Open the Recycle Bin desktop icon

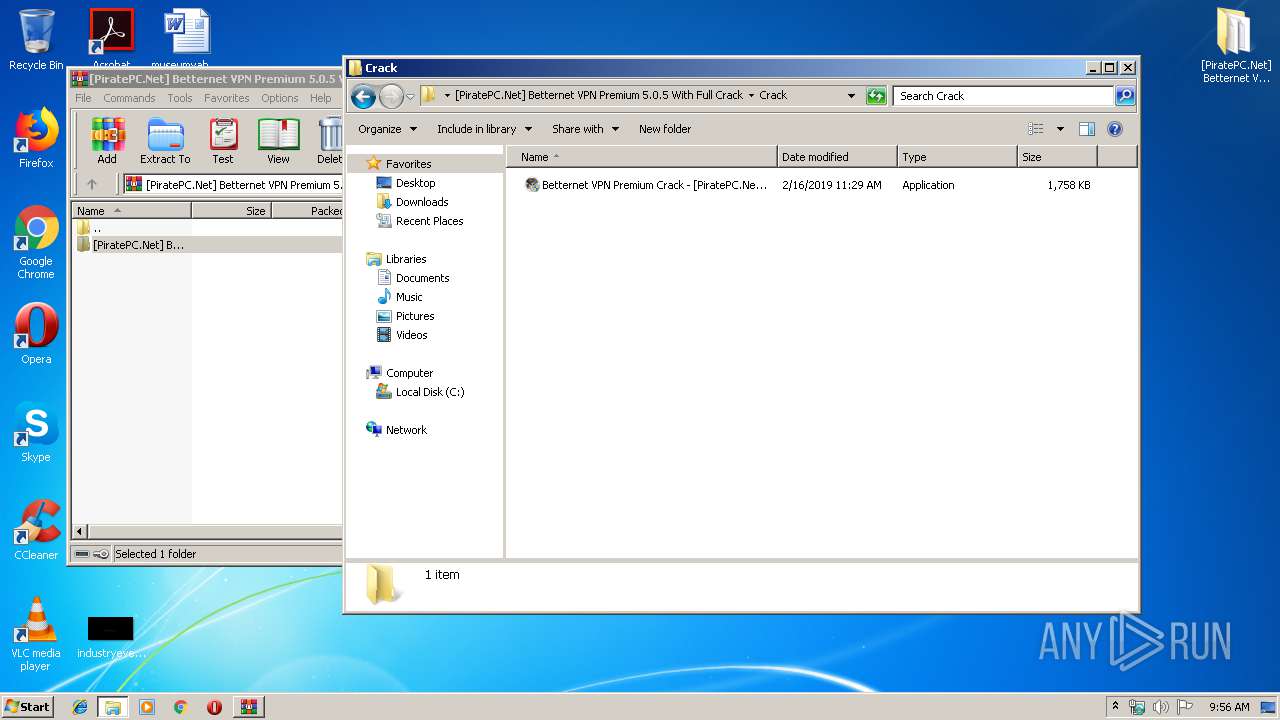pos(36,40)
